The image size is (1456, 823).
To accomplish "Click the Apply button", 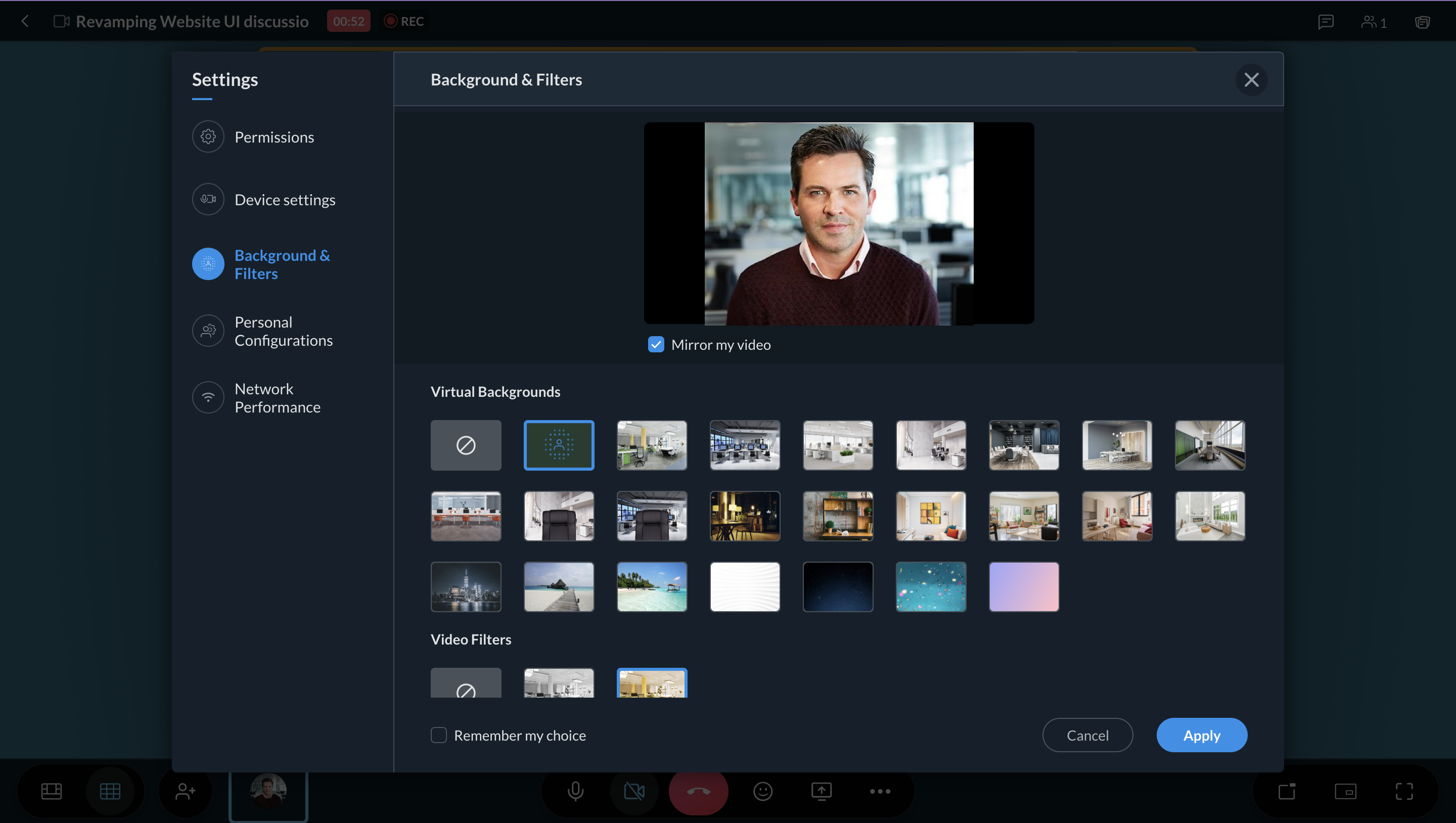I will 1201,735.
